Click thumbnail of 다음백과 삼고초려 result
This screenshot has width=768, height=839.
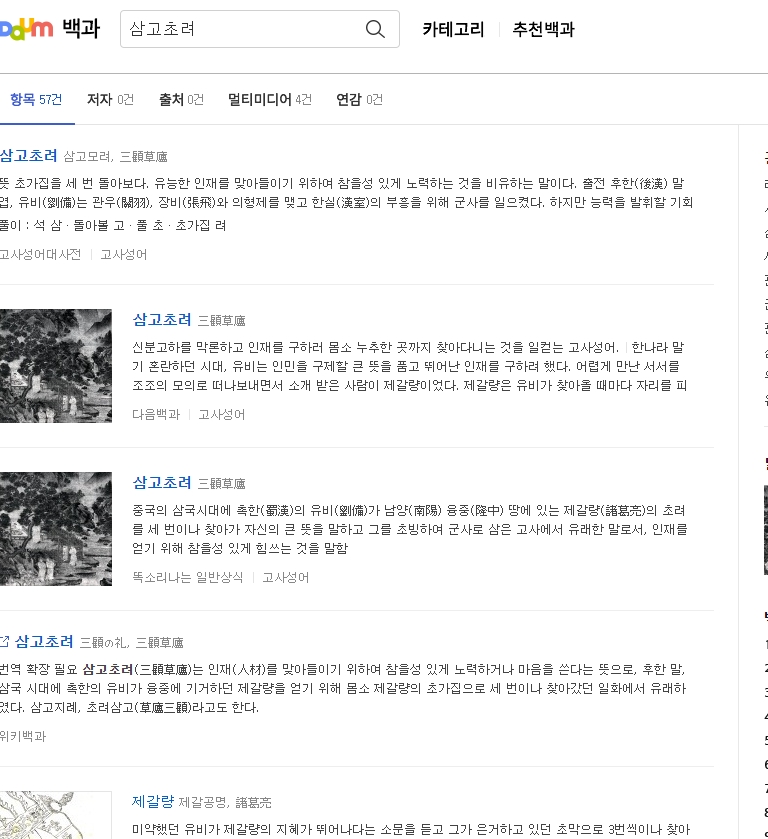point(56,366)
